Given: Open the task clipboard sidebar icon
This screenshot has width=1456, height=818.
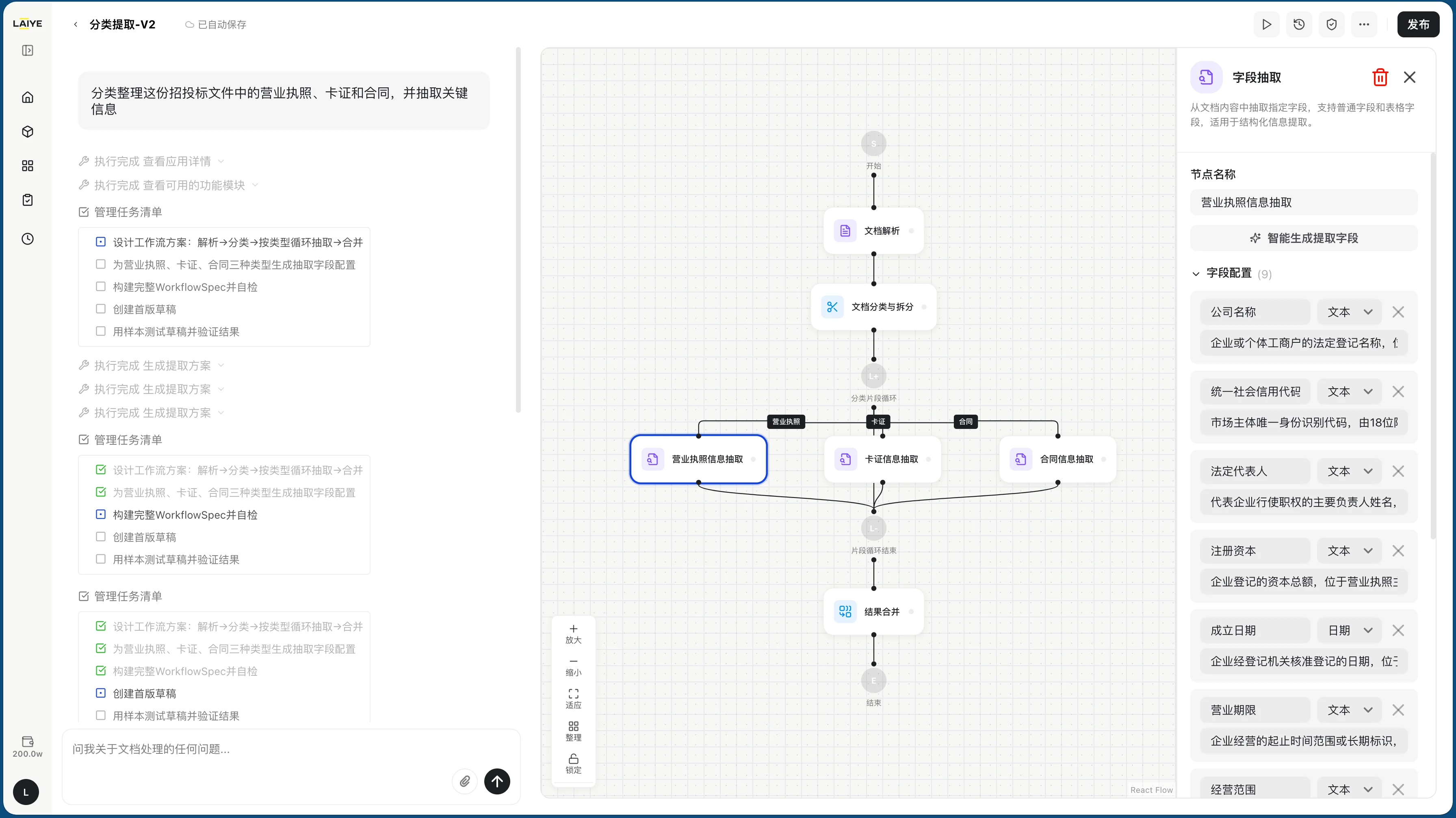Looking at the screenshot, I should click(x=27, y=200).
